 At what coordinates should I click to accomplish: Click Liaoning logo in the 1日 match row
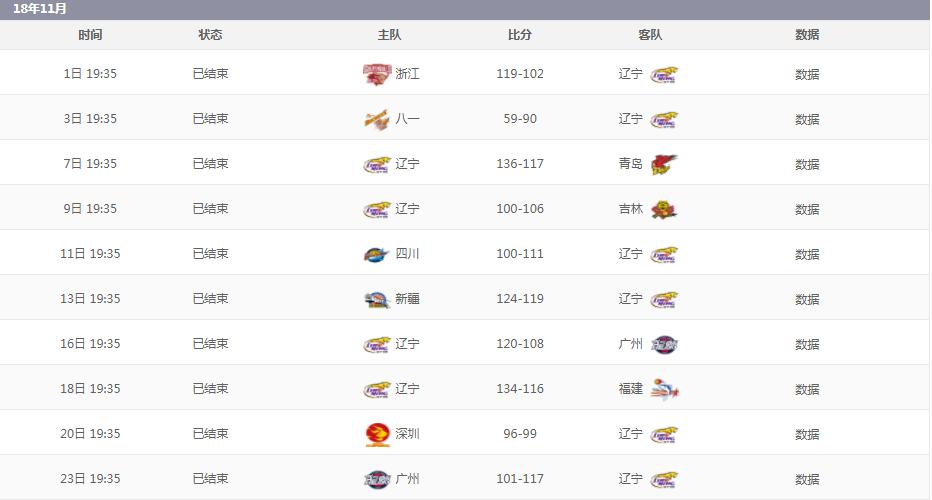click(664, 74)
